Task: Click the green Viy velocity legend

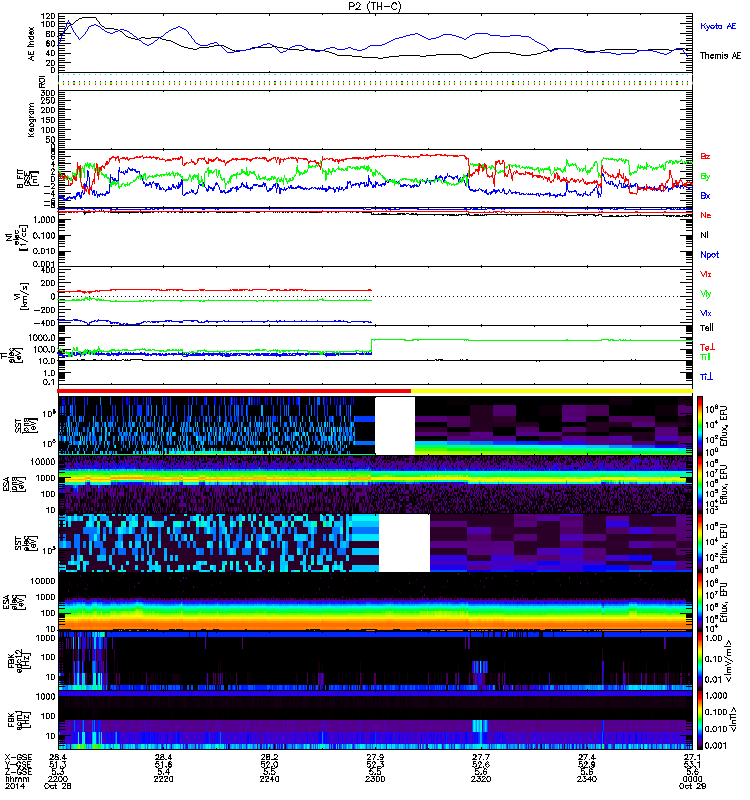Action: click(705, 294)
